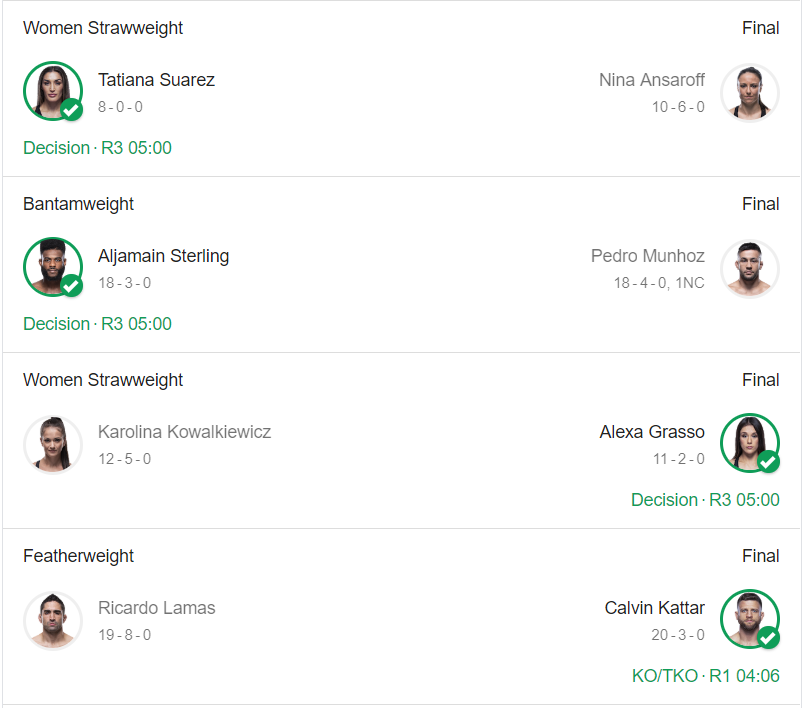This screenshot has width=804, height=708.
Task: Select Ricardo Lamas's name
Action: pyautogui.click(x=156, y=608)
